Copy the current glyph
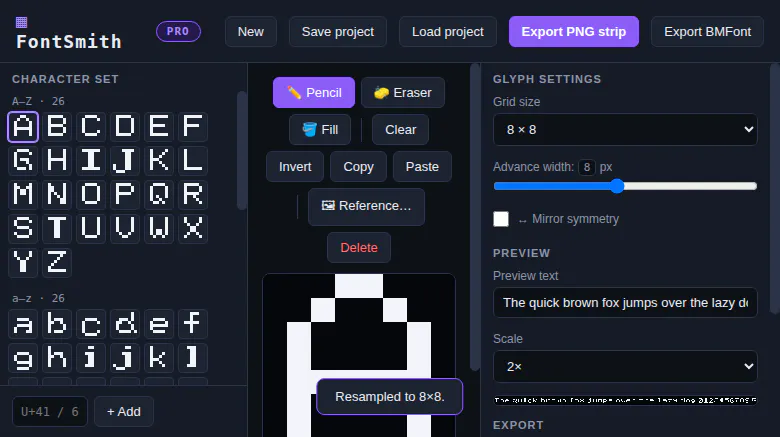The height and width of the screenshot is (437, 780). point(358,167)
